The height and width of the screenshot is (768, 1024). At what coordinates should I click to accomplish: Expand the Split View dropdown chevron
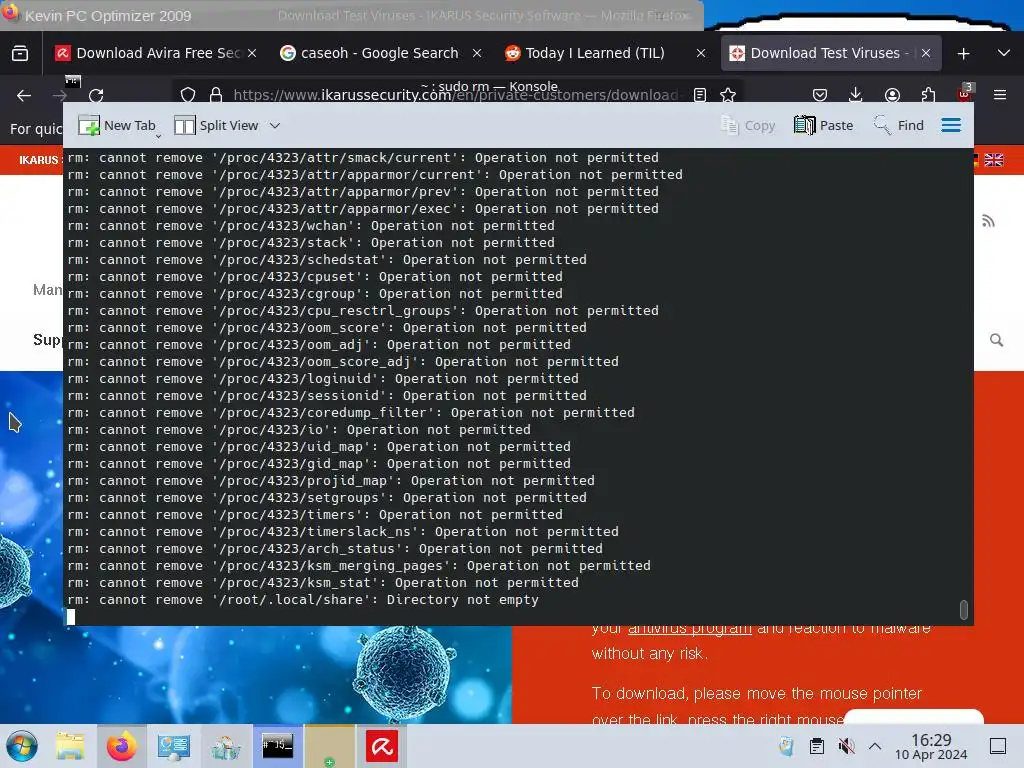pos(275,125)
